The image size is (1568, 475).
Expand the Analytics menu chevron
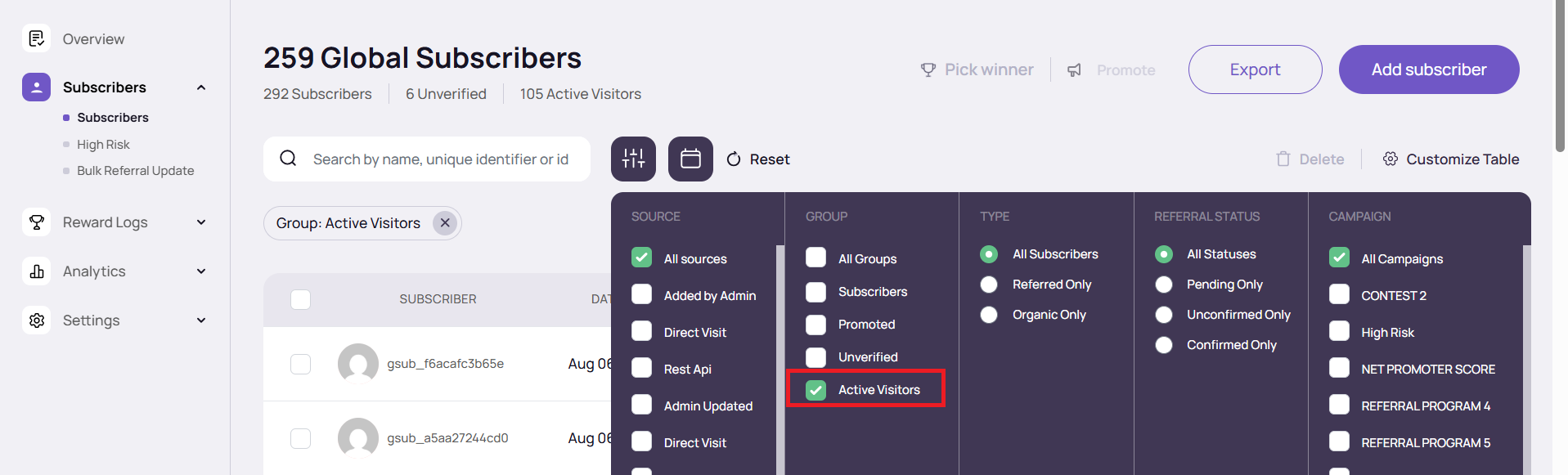(x=201, y=271)
